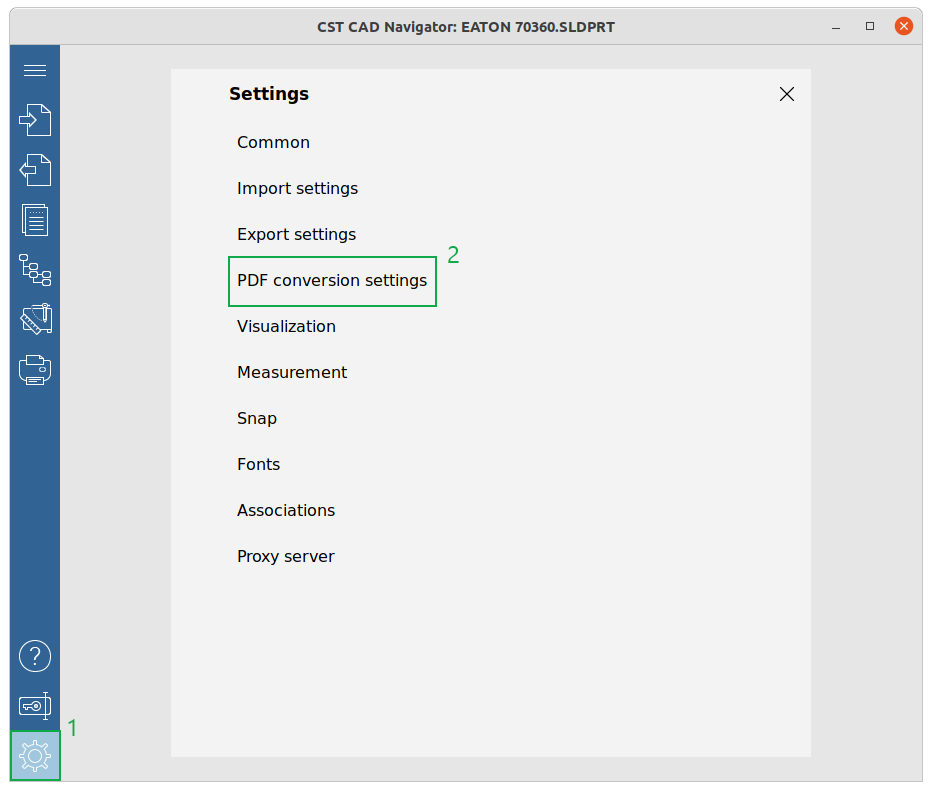
Task: Open PDF conversion settings
Action: 332,281
